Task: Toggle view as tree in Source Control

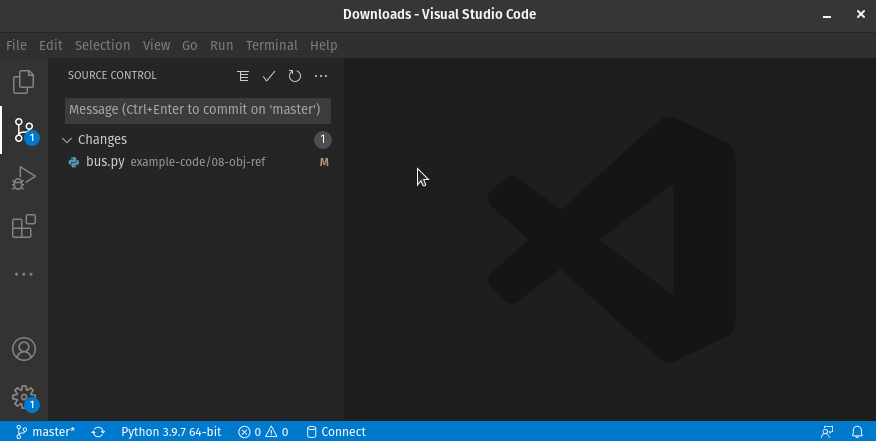Action: tap(243, 76)
